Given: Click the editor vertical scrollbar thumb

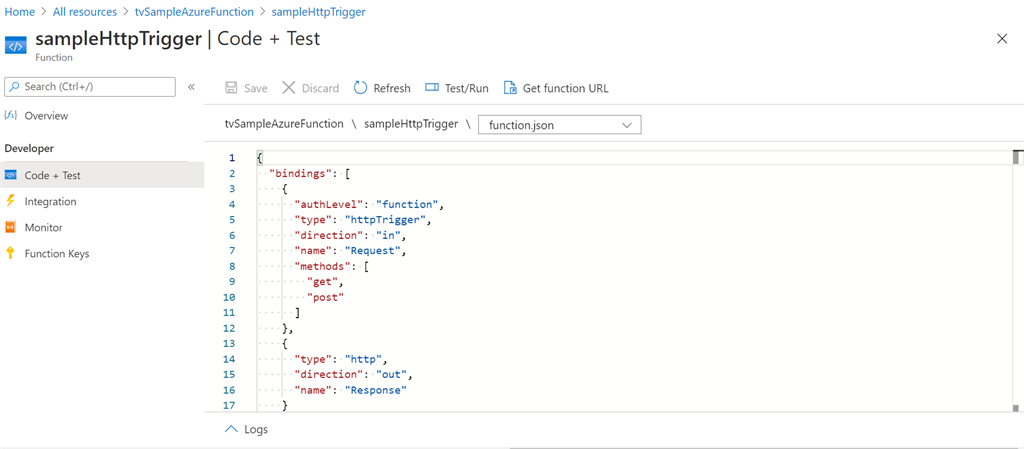Looking at the screenshot, I should pos(1016,157).
